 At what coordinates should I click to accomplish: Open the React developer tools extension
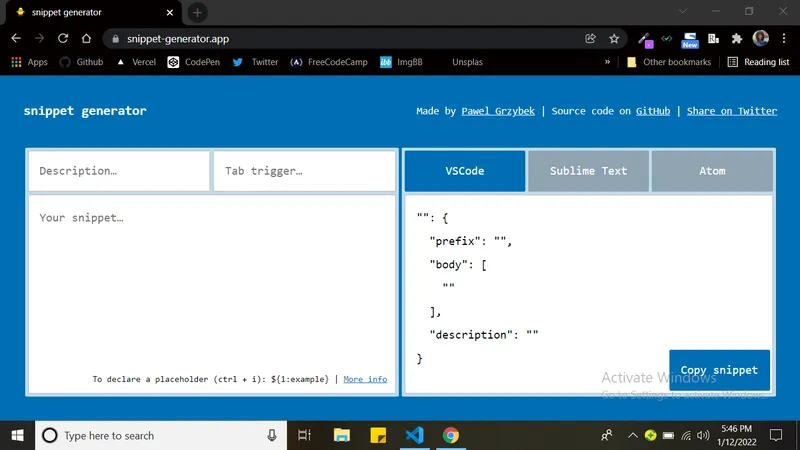tap(713, 39)
